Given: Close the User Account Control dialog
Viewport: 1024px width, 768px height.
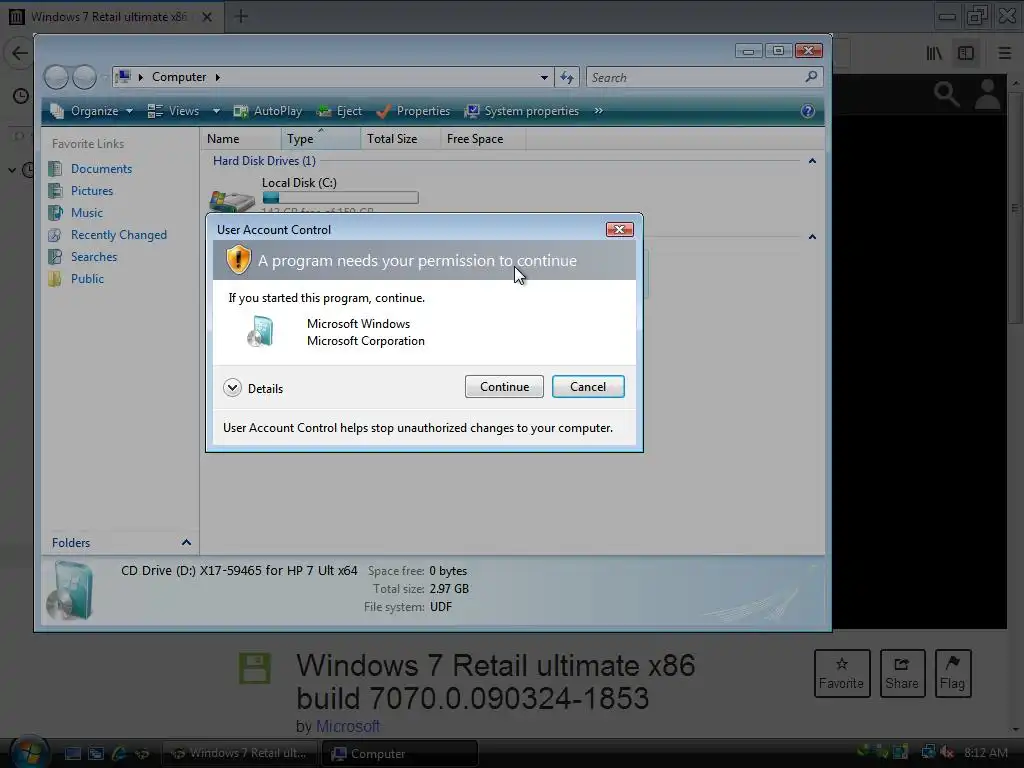Looking at the screenshot, I should [x=619, y=229].
